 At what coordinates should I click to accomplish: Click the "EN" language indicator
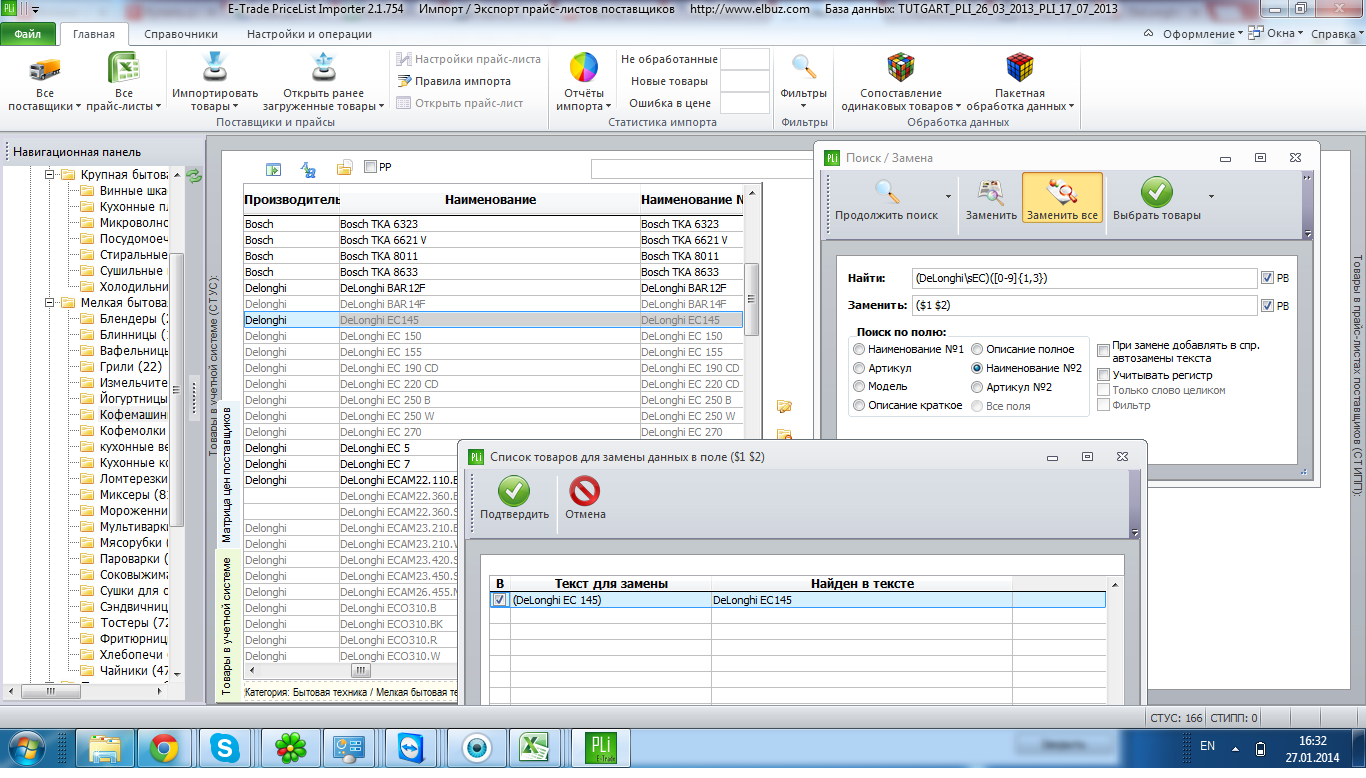tap(1207, 746)
